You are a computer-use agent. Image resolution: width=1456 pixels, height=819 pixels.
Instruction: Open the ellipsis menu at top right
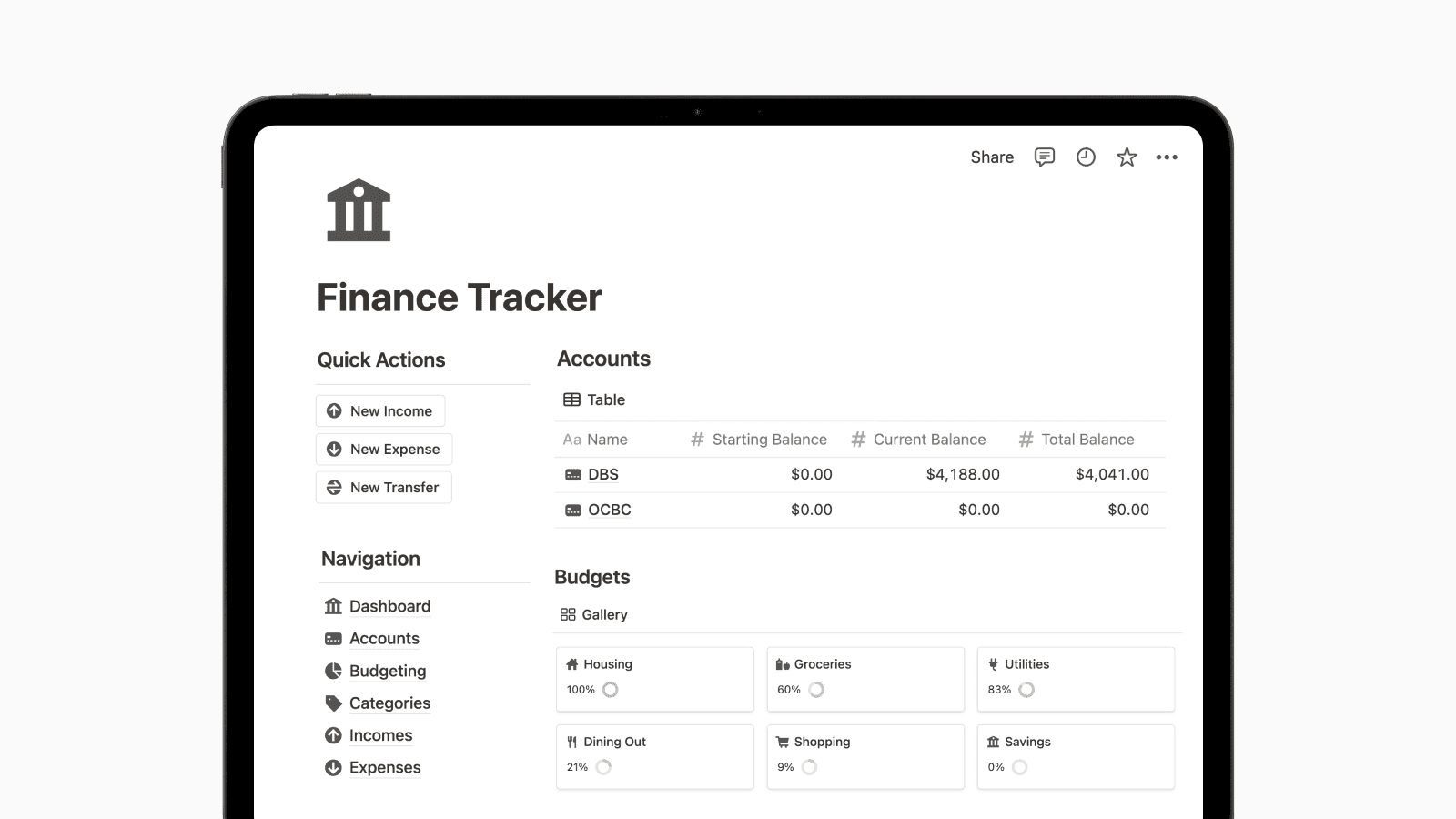[1168, 157]
